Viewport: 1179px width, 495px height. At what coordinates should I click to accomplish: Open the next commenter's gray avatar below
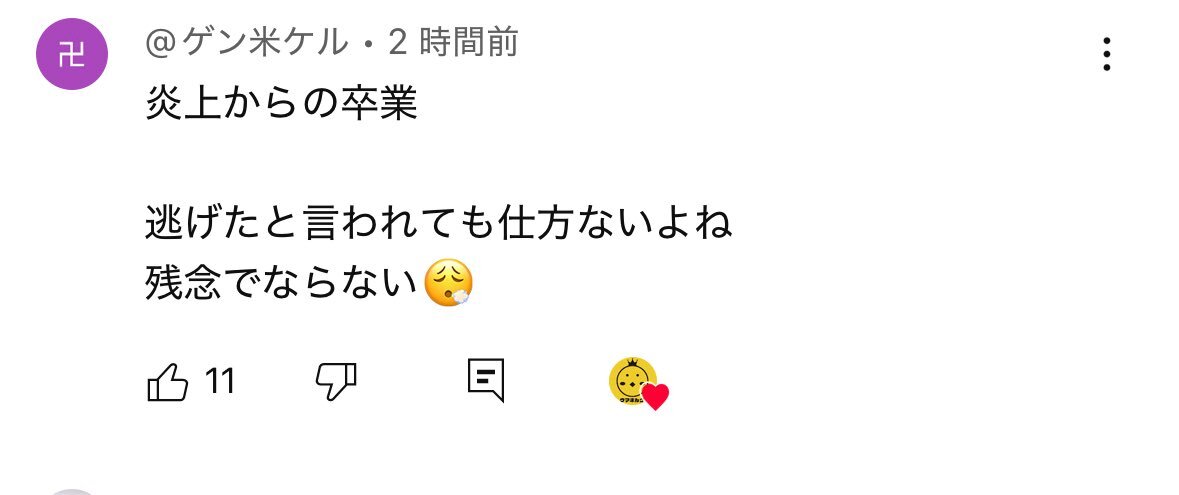(72, 492)
